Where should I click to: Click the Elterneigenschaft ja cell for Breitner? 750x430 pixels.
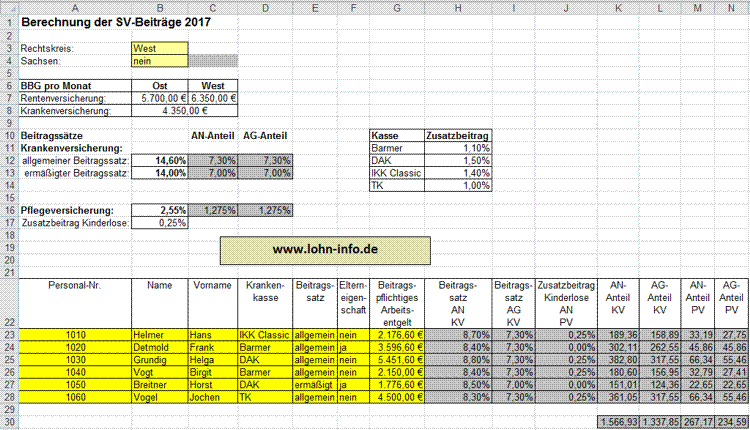[353, 385]
